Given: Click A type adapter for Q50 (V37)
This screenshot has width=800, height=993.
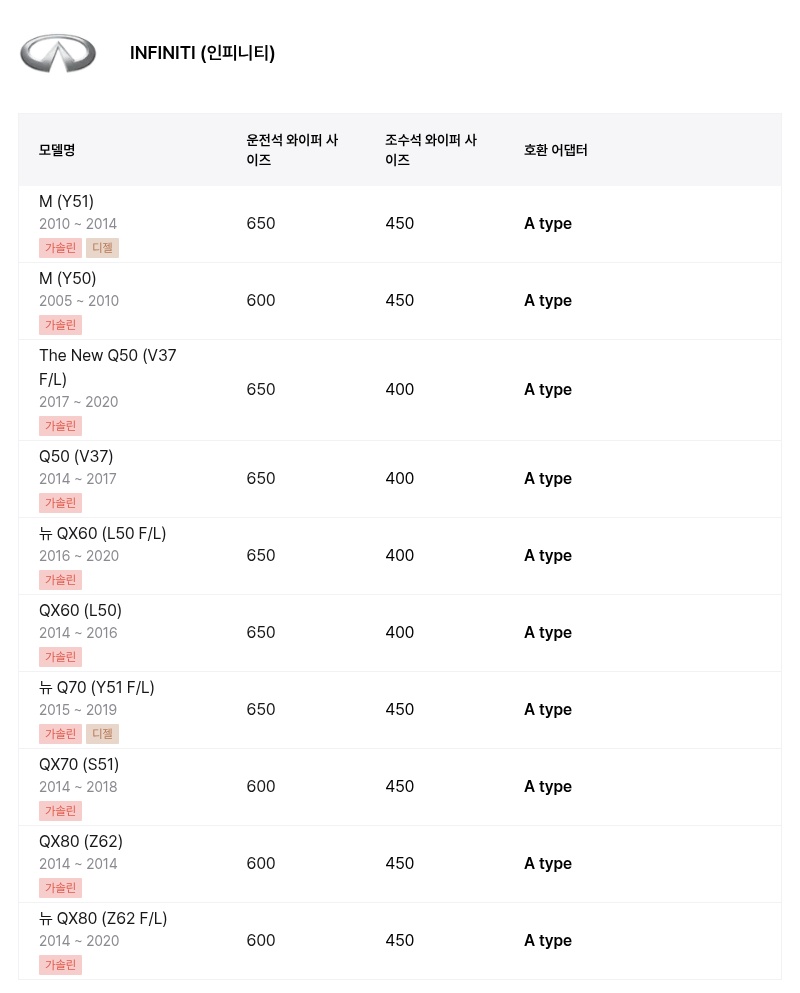Looking at the screenshot, I should point(548,479).
